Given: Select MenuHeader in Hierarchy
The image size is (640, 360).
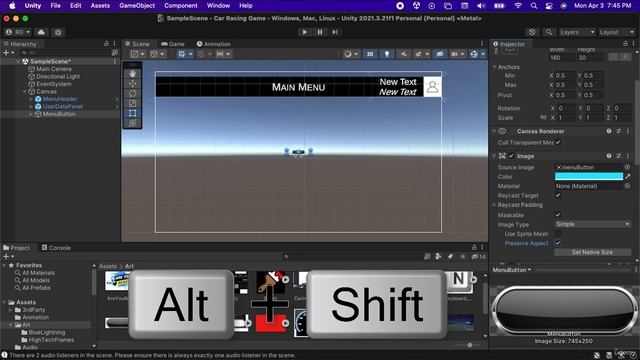Looking at the screenshot, I should (x=60, y=99).
